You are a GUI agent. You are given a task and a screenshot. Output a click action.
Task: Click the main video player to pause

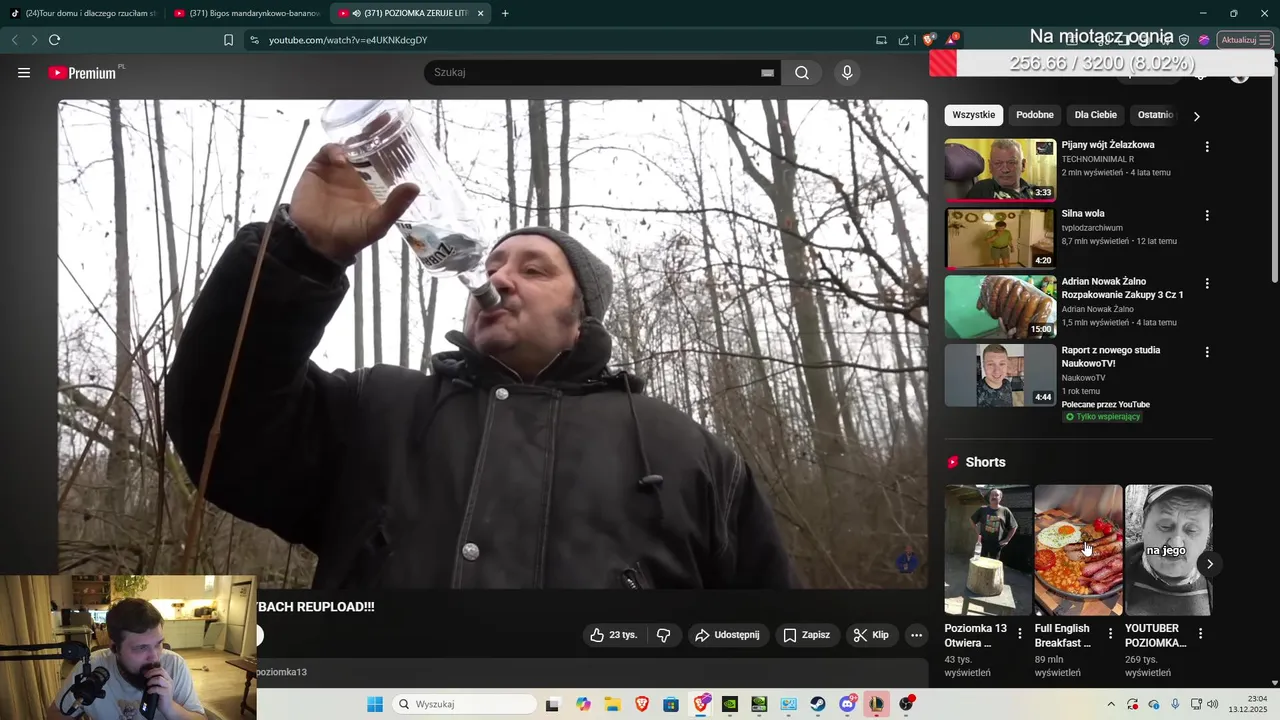(x=493, y=344)
